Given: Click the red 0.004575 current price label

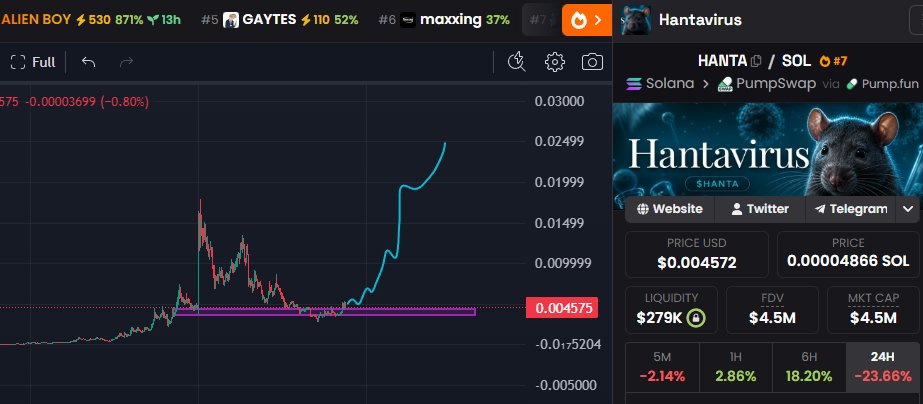Looking at the screenshot, I should [562, 307].
